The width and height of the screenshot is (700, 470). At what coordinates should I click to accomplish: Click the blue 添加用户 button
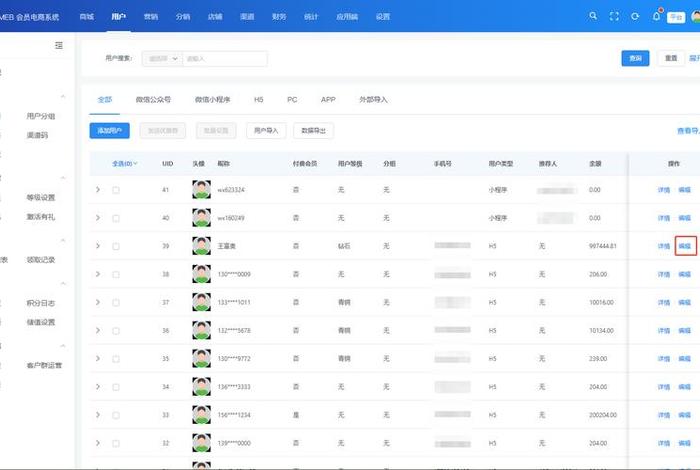click(x=110, y=130)
